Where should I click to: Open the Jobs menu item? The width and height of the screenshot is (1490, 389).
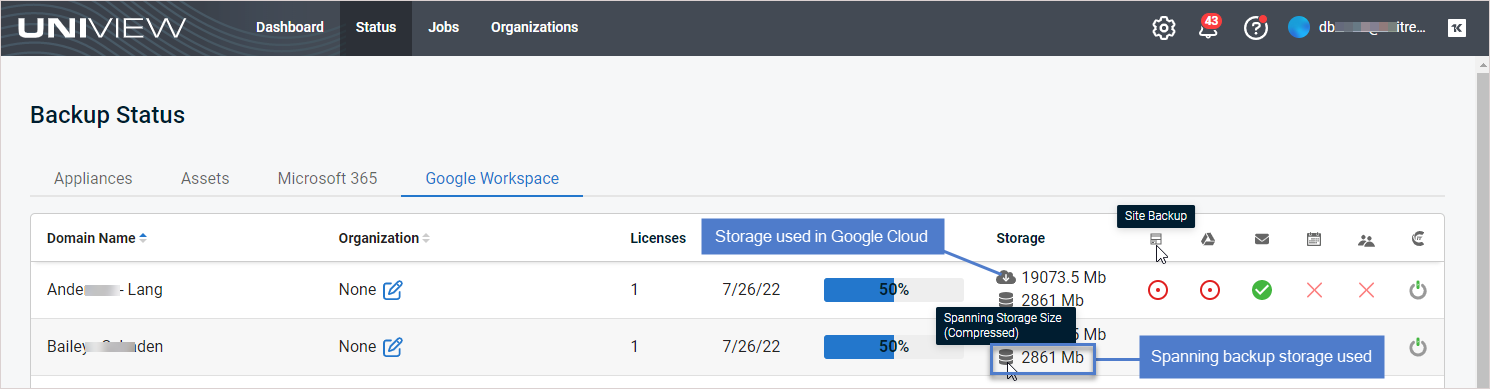(x=443, y=27)
